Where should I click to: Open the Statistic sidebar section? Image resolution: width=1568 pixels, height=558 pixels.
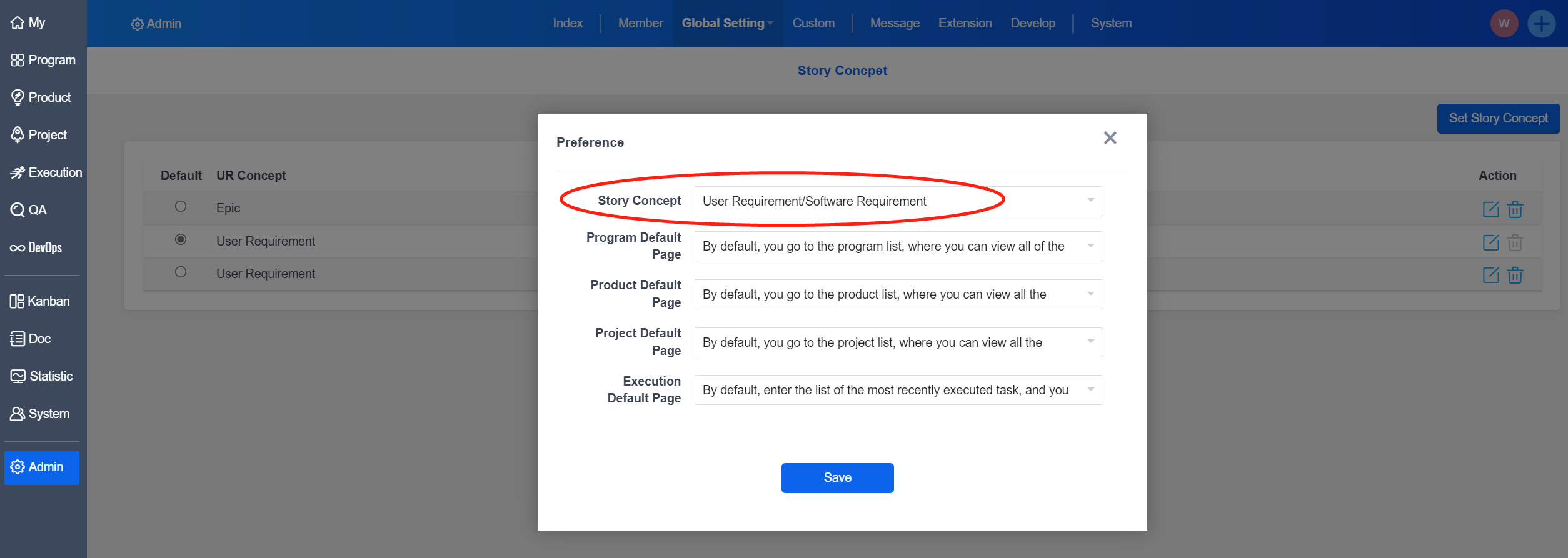(x=42, y=376)
